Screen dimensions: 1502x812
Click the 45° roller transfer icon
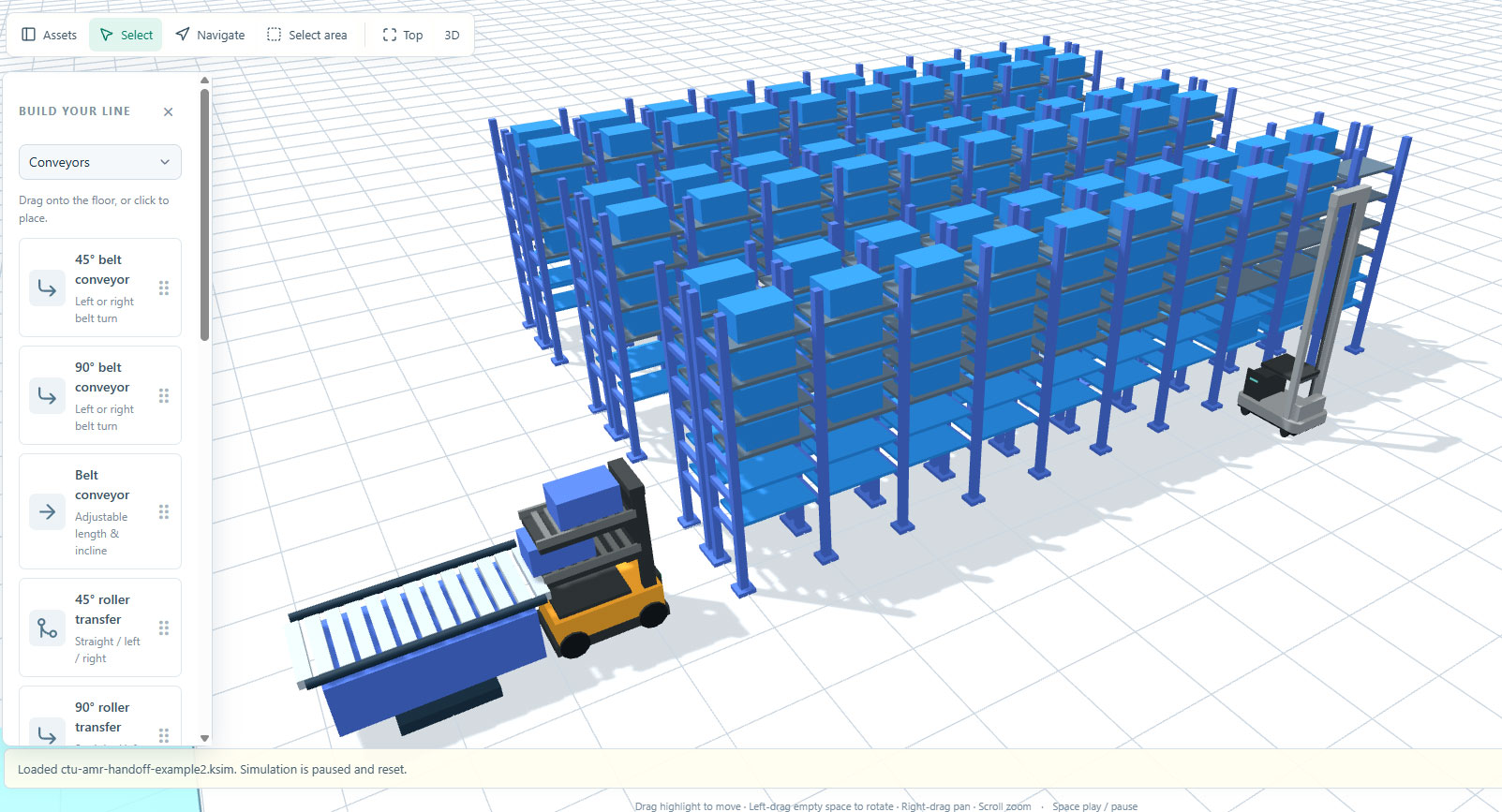tap(47, 627)
